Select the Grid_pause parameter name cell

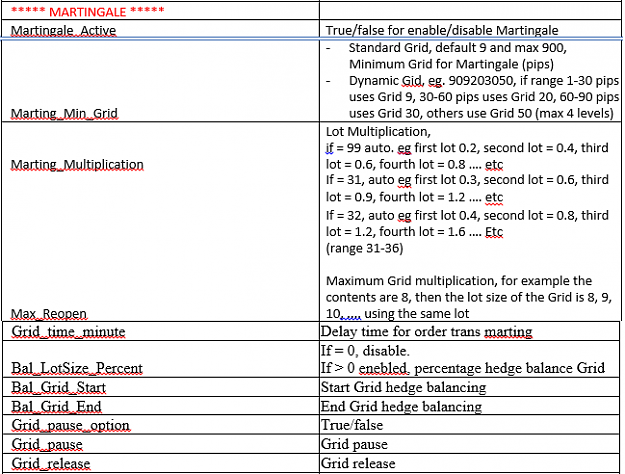[161, 444]
